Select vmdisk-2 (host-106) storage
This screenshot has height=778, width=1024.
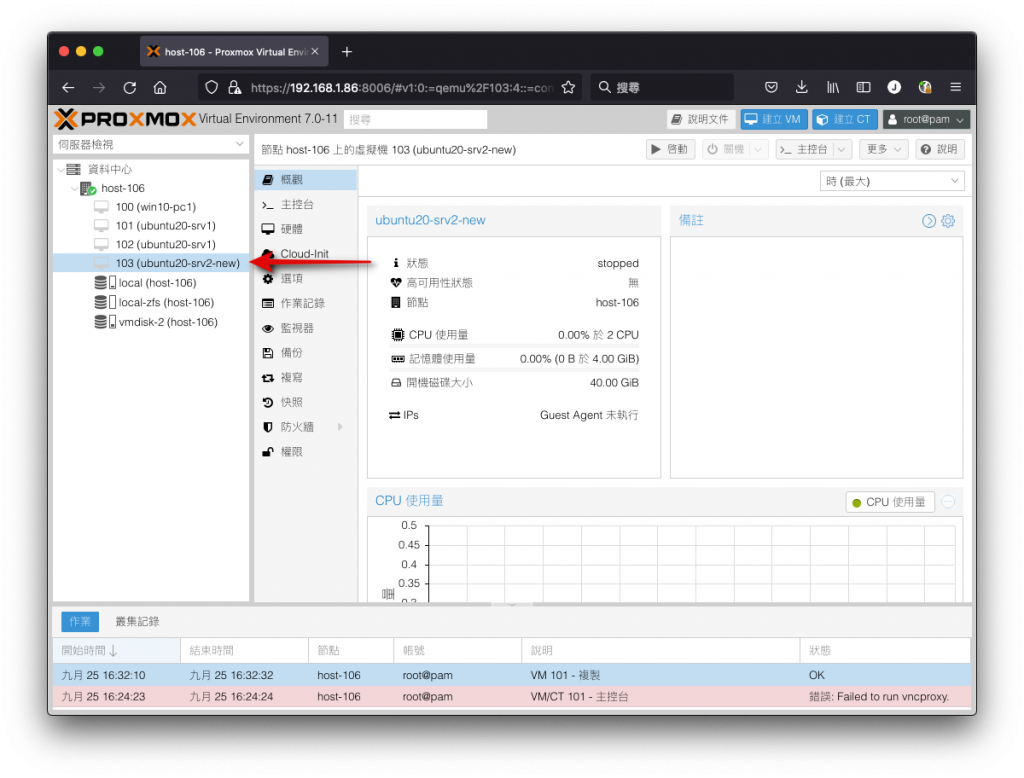(x=151, y=322)
